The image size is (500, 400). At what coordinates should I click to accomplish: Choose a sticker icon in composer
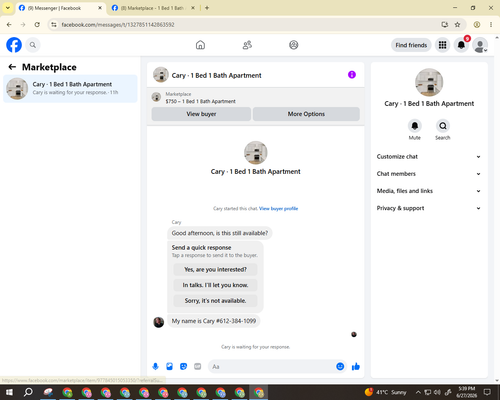click(183, 367)
